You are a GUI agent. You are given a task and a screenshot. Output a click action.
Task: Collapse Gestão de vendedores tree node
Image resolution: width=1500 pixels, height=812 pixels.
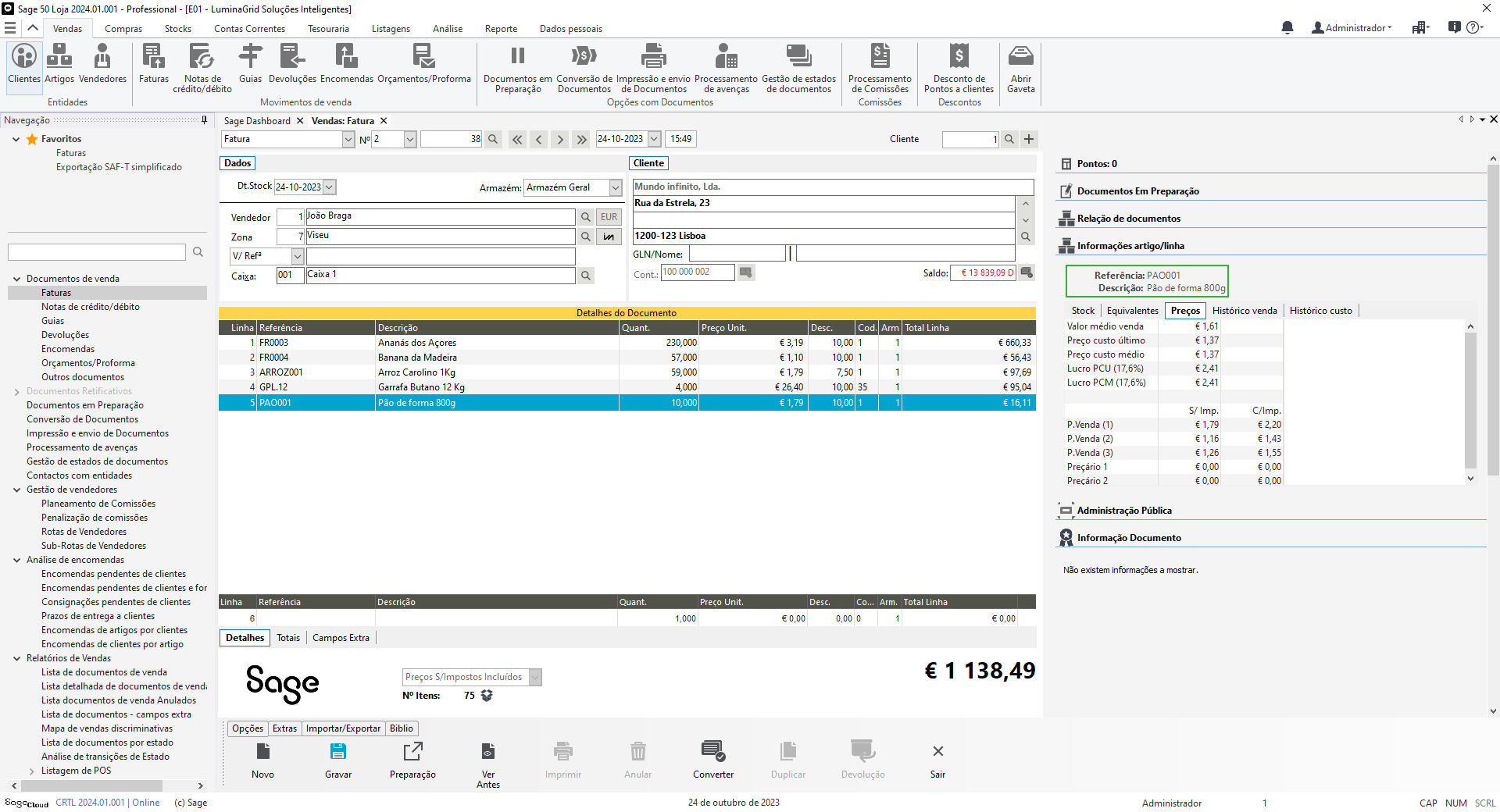point(16,490)
